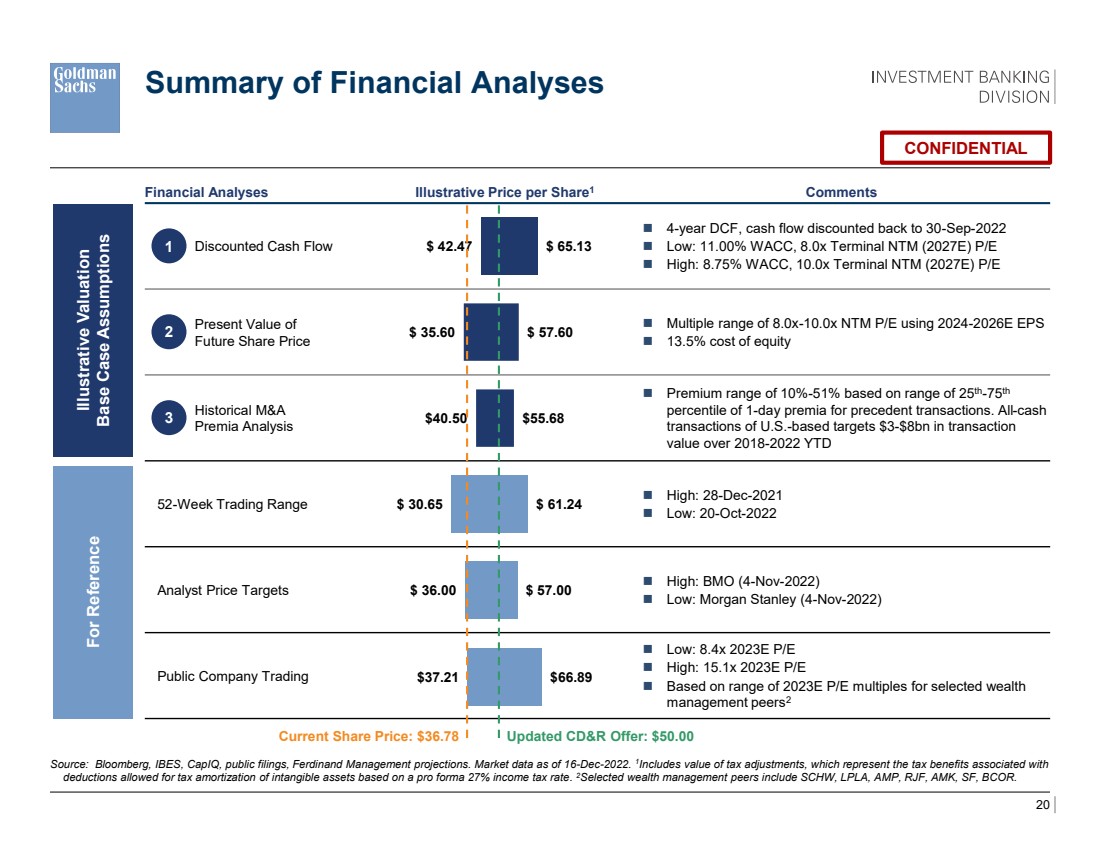
Task: Click the Analyst Price Targets bar
Action: click(x=491, y=590)
